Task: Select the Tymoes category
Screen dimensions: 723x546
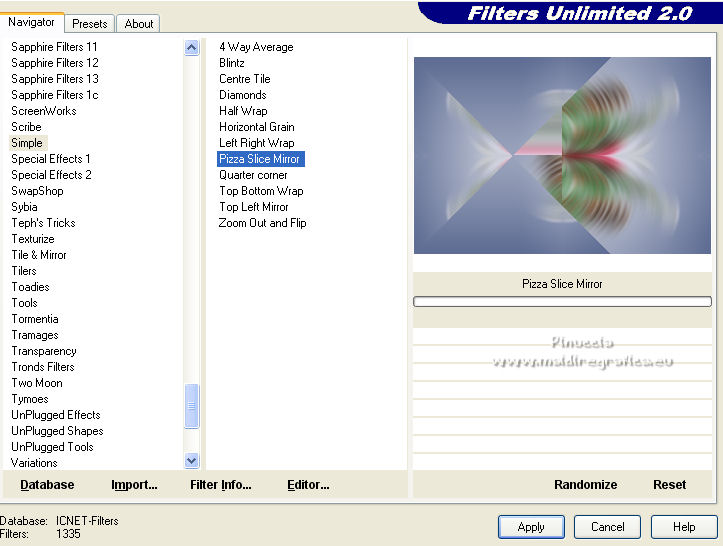Action: (x=30, y=399)
